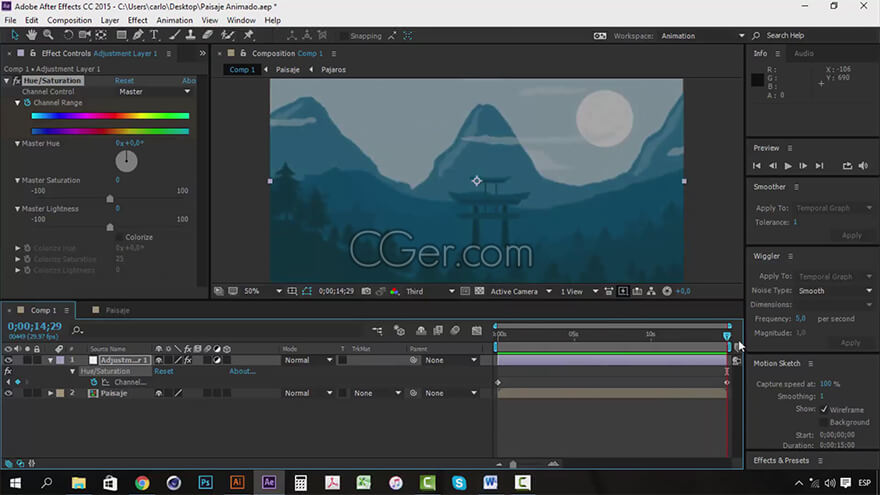Select the Rotation tool
Screen dimensions: 880x495
pos(68,35)
